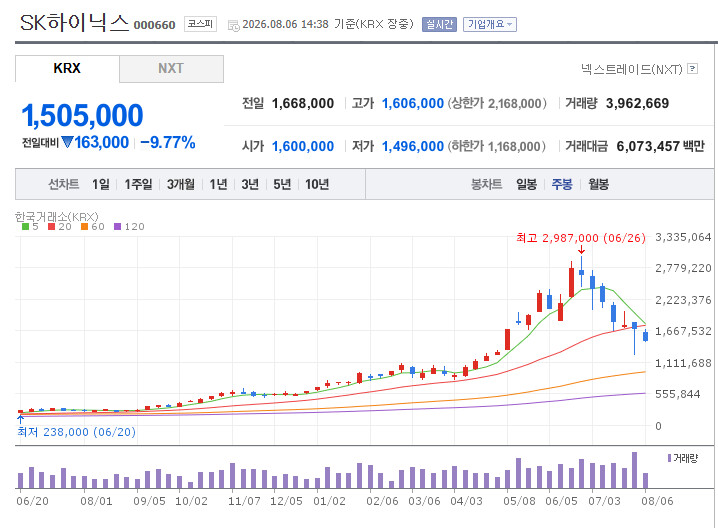
Task: Click the trading value 6,073,457 백만
Action: click(660, 147)
